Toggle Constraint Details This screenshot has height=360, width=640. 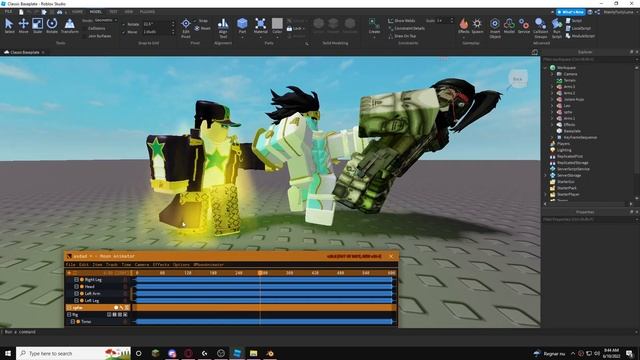tap(407, 28)
